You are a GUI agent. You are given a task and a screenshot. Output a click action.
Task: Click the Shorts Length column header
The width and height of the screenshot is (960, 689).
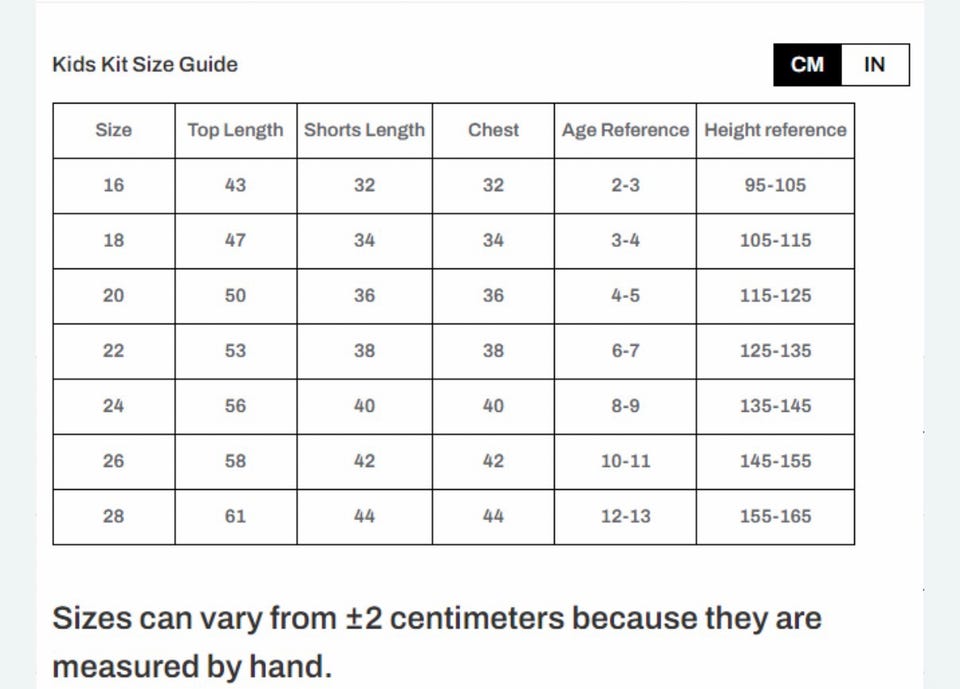point(364,130)
